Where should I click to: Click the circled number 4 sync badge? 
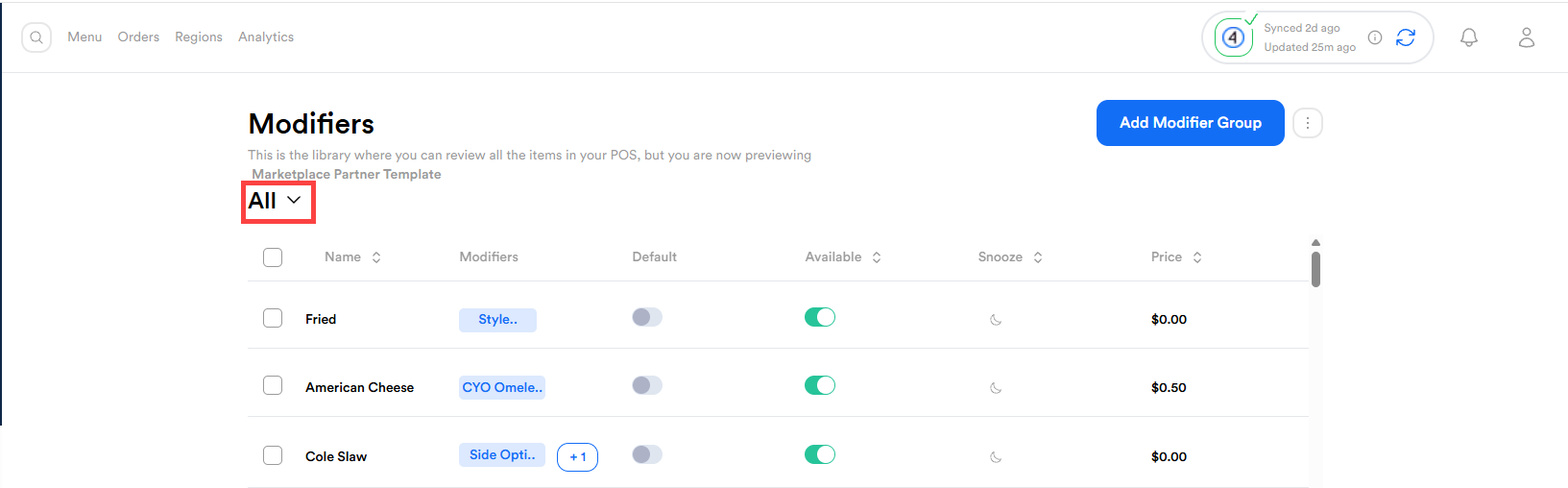coord(1234,37)
